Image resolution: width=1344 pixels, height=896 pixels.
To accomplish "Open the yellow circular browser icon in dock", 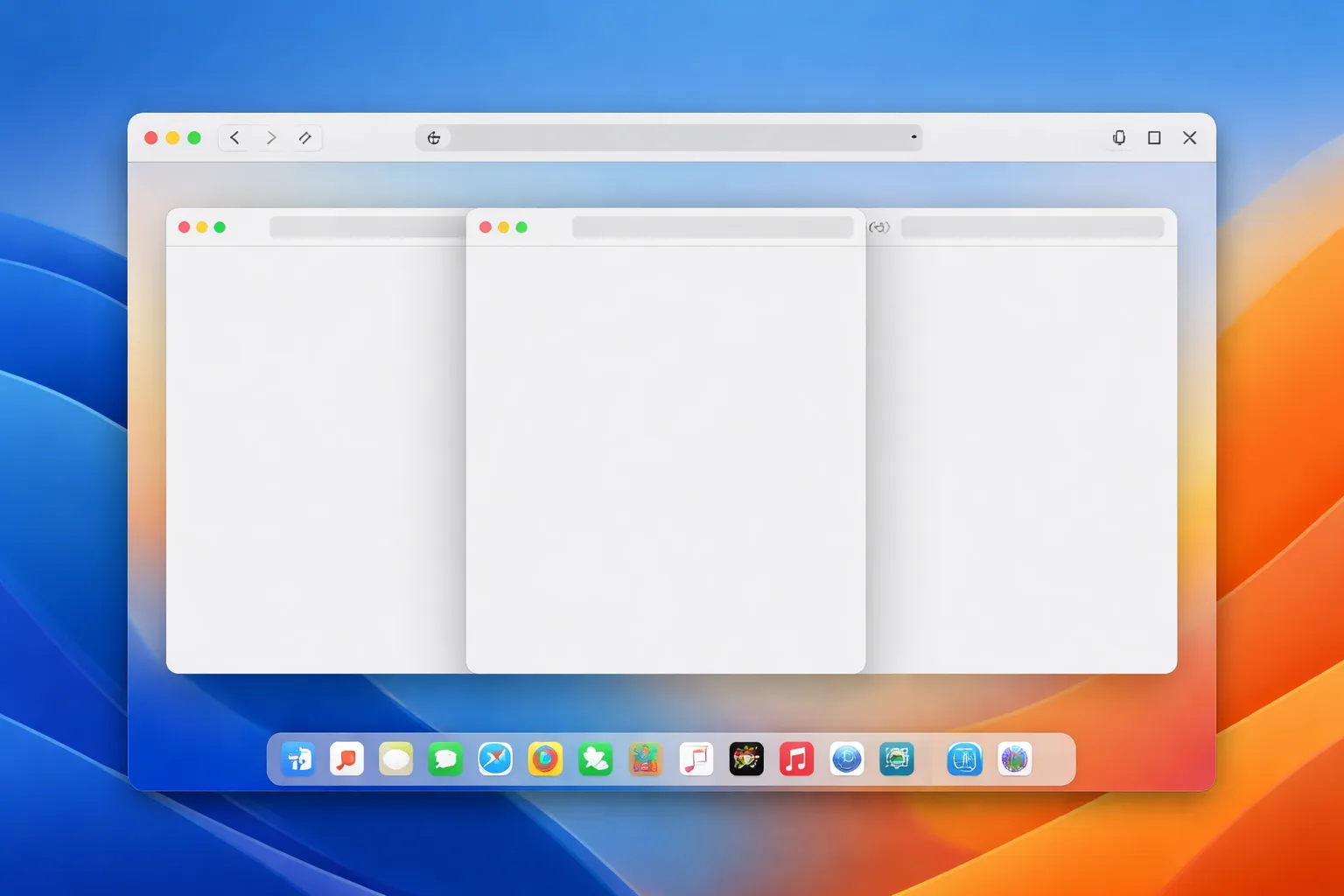I will pos(545,759).
